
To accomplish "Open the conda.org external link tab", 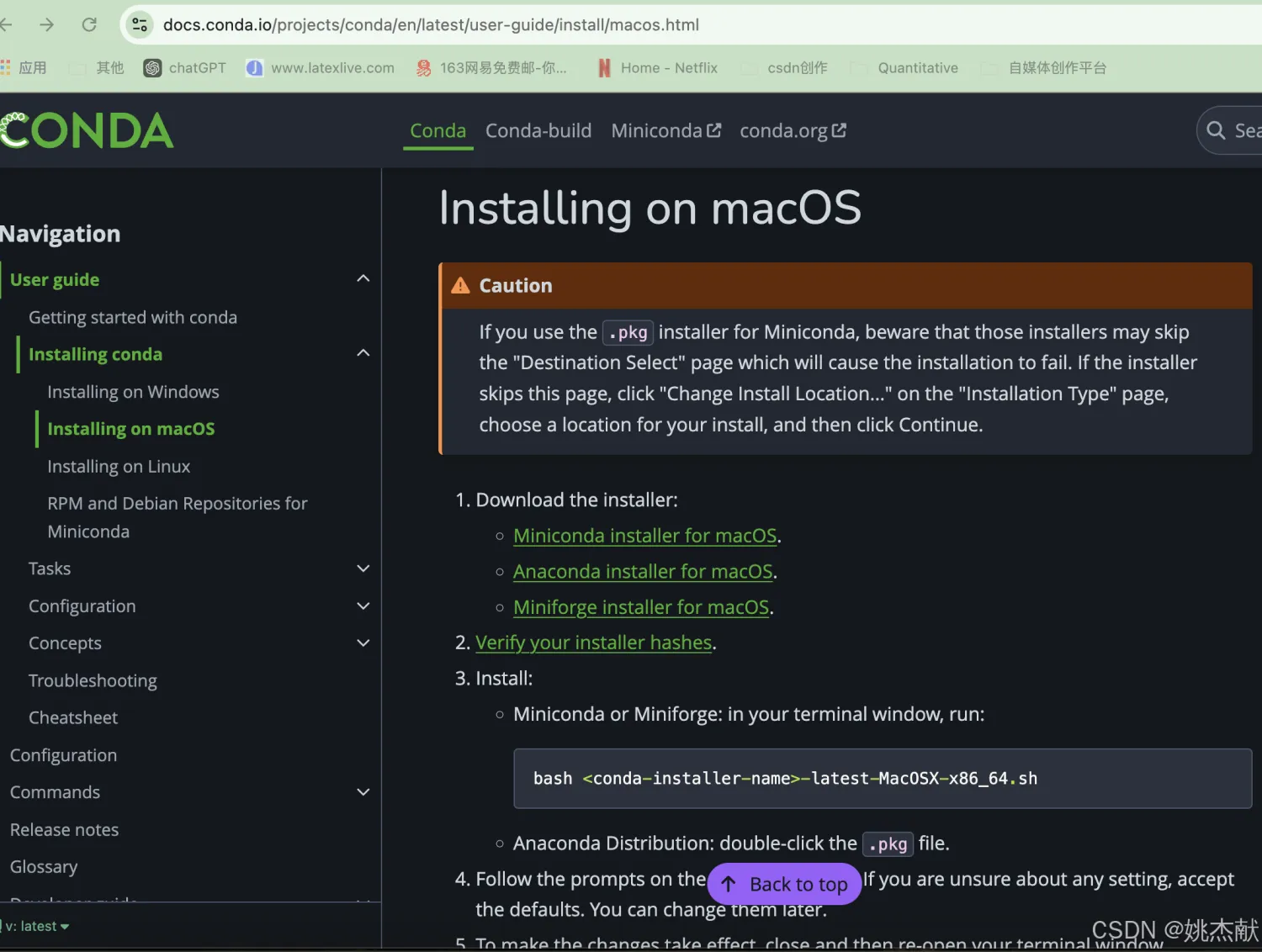I will click(793, 131).
